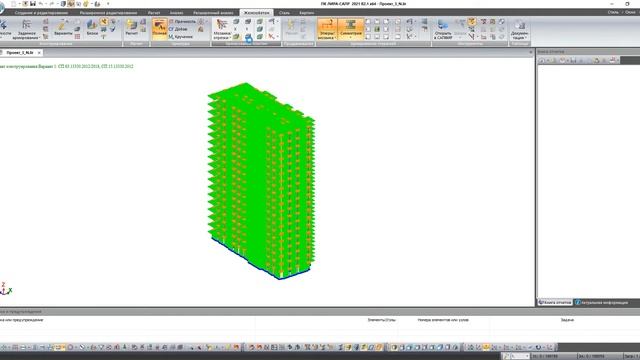Open the dropdown field in the status bar
Screen dimensions: 640x360
click(520, 356)
